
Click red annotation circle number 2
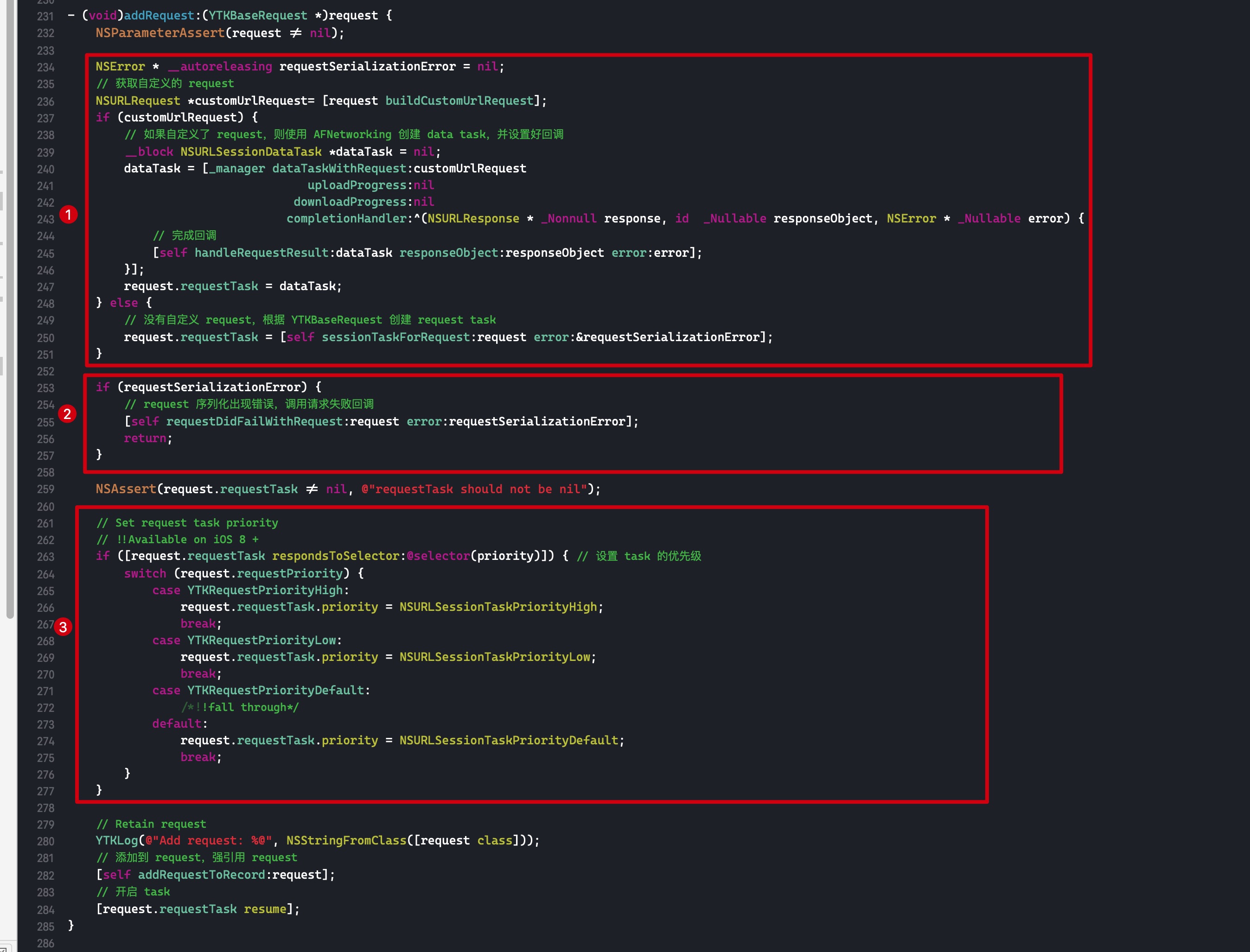coord(67,414)
